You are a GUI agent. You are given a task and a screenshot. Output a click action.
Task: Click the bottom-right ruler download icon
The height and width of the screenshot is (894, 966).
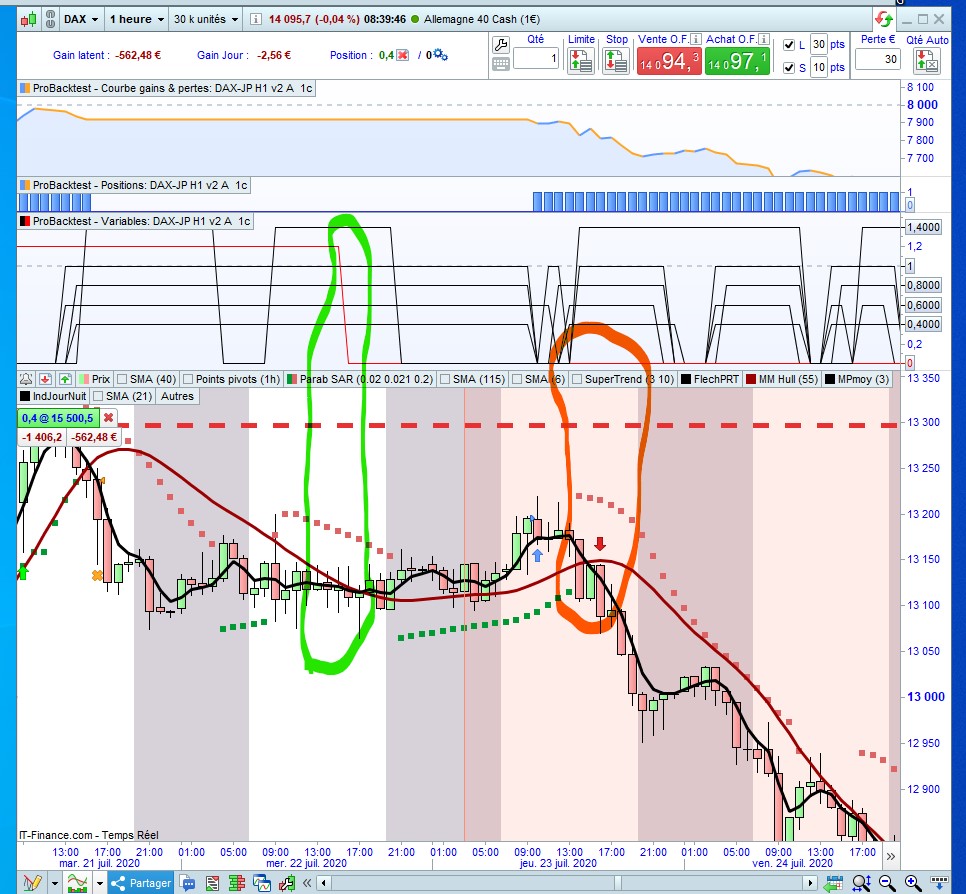pyautogui.click(x=938, y=882)
